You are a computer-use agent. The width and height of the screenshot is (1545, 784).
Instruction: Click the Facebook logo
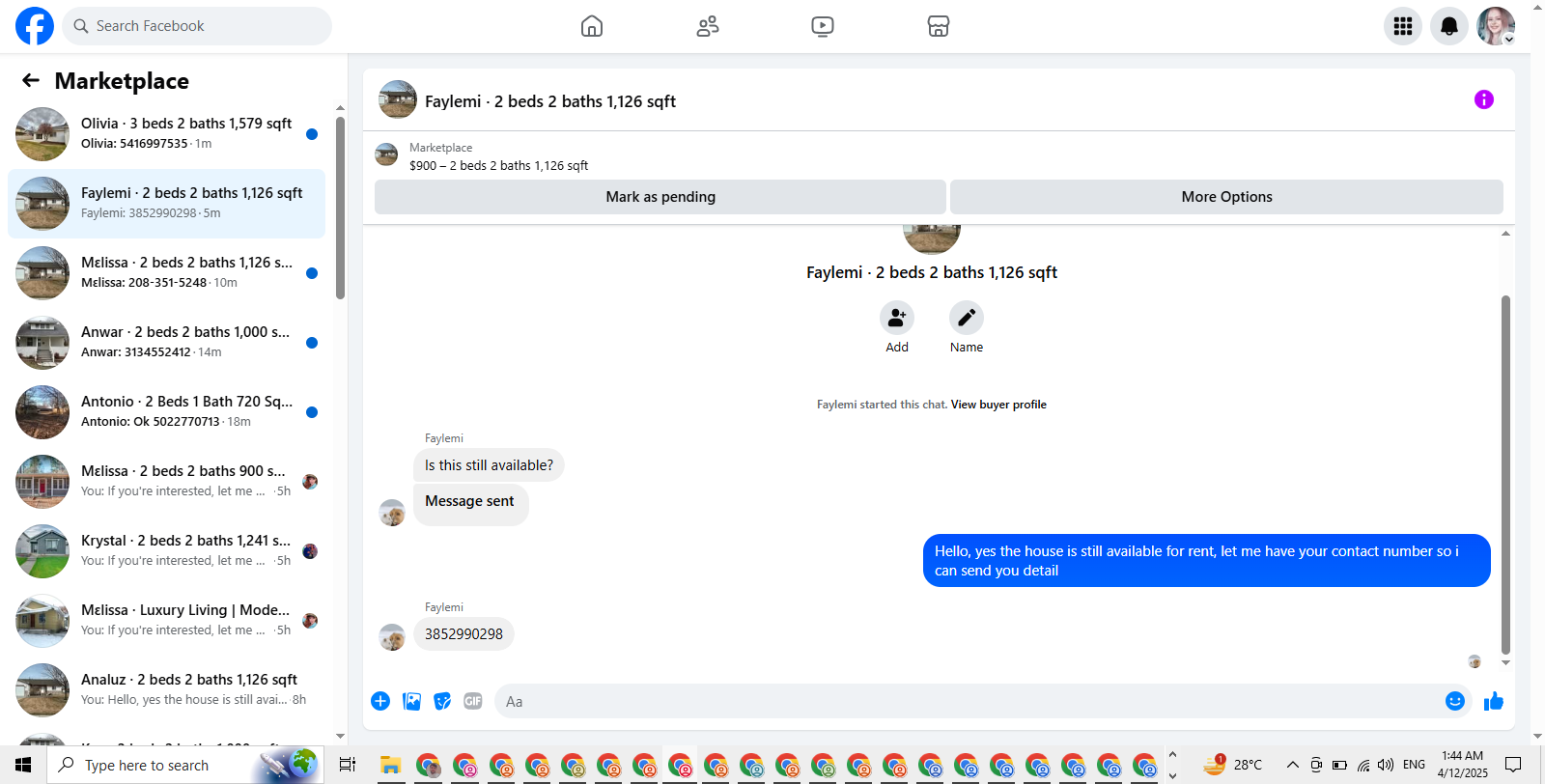(35, 26)
